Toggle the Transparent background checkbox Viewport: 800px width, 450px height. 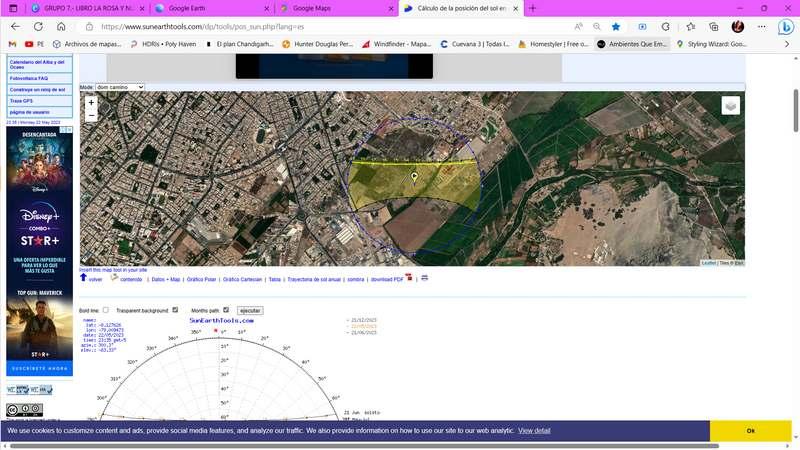175,310
